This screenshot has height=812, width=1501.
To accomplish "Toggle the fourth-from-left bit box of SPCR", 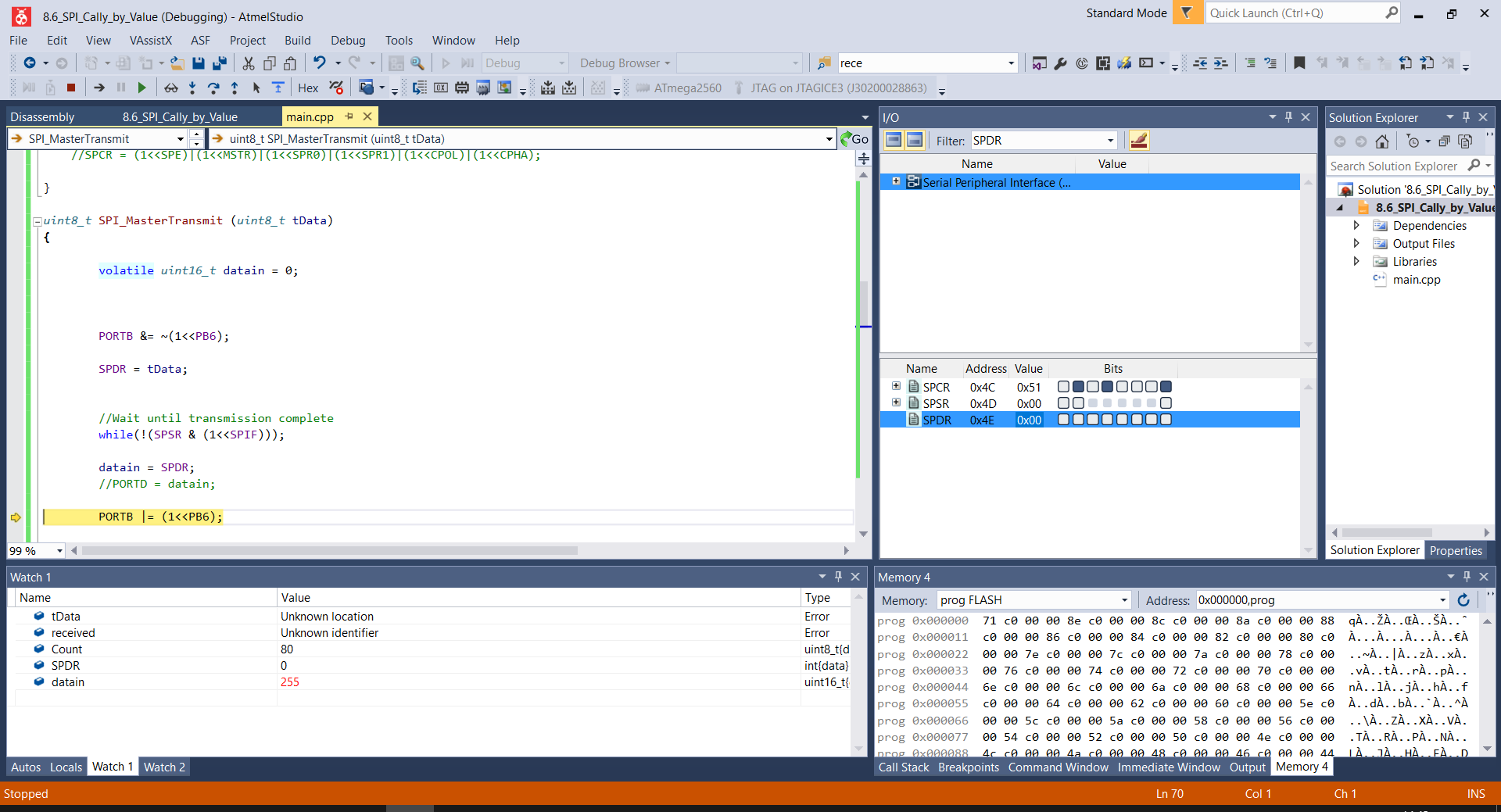I will 1107,387.
